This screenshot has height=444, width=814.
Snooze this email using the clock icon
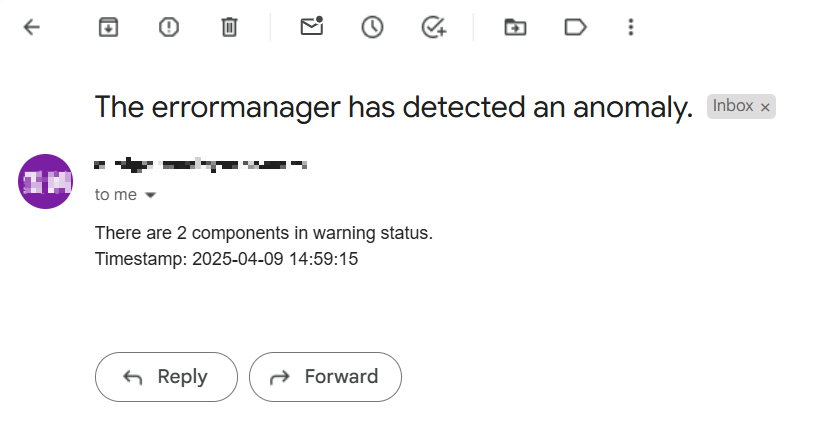pos(373,28)
